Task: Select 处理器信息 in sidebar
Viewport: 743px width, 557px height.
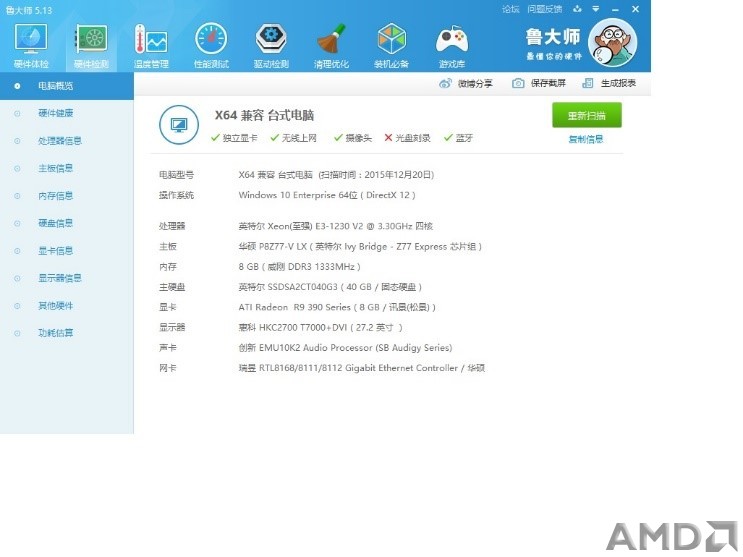Action: [x=67, y=141]
